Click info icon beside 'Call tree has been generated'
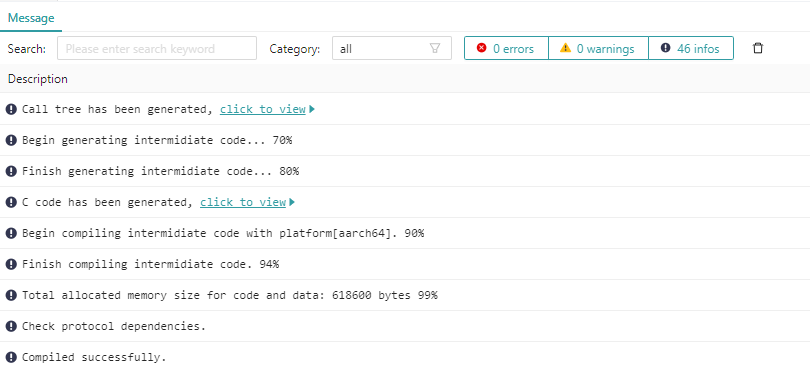The image size is (810, 372). 11,109
